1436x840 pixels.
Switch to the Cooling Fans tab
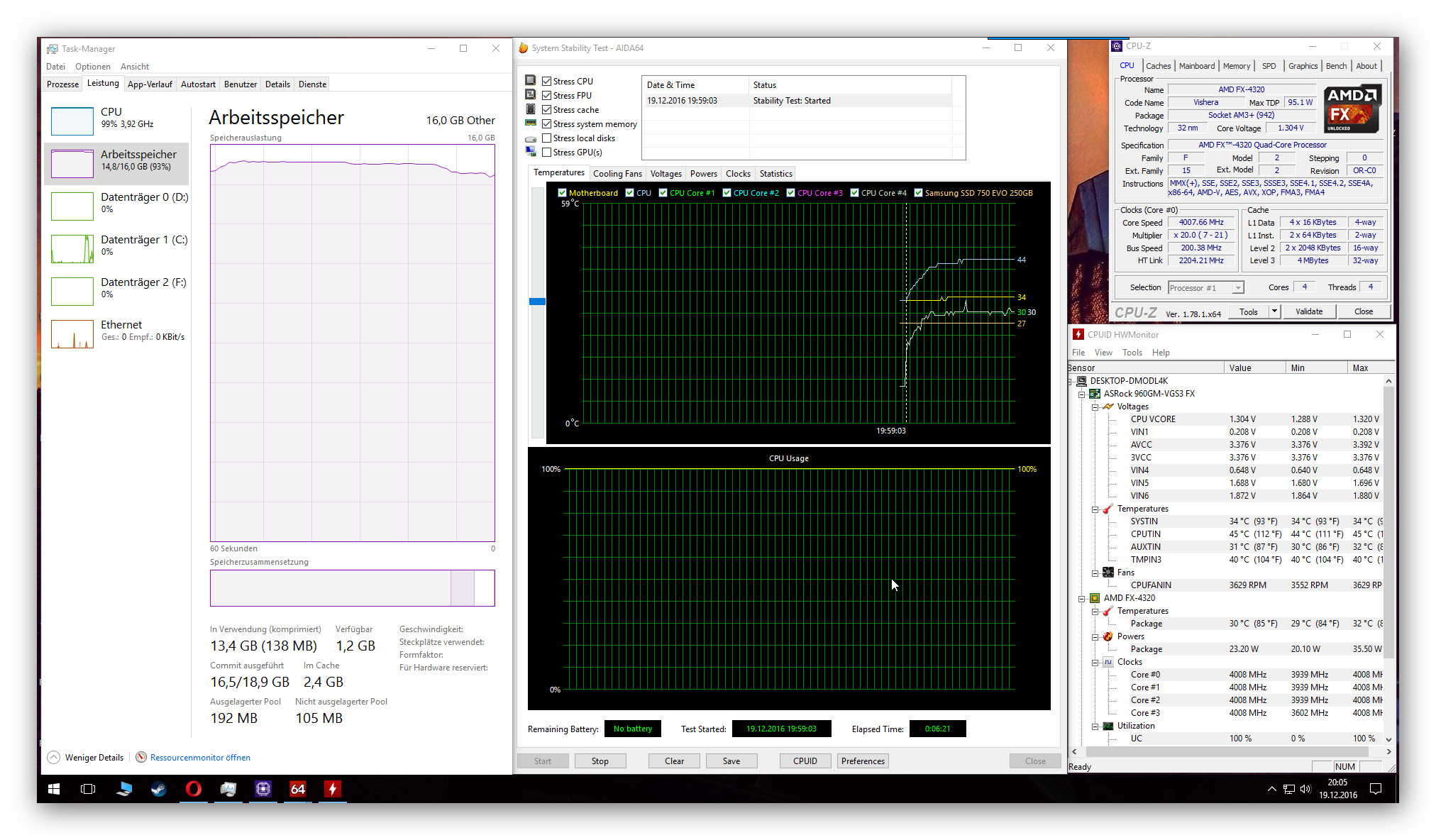[617, 174]
